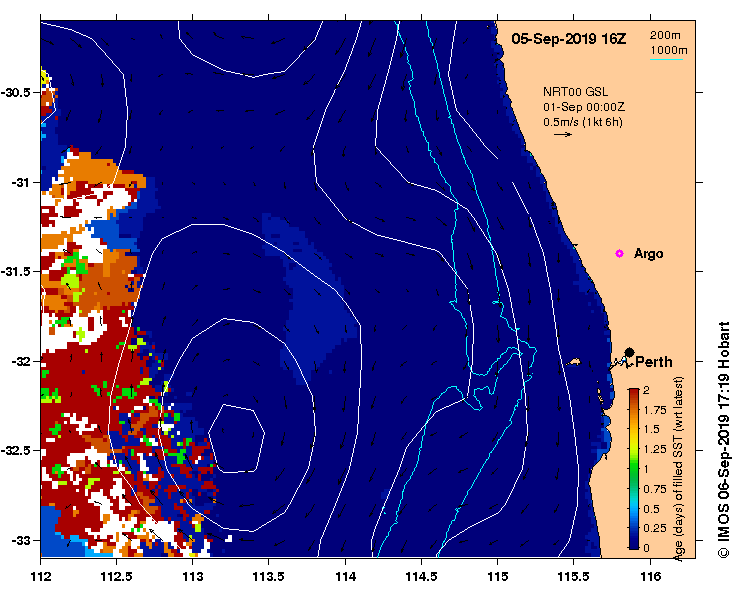Click the yellow patch near top-left corner
This screenshot has height=592, width=739.
click(x=45, y=77)
